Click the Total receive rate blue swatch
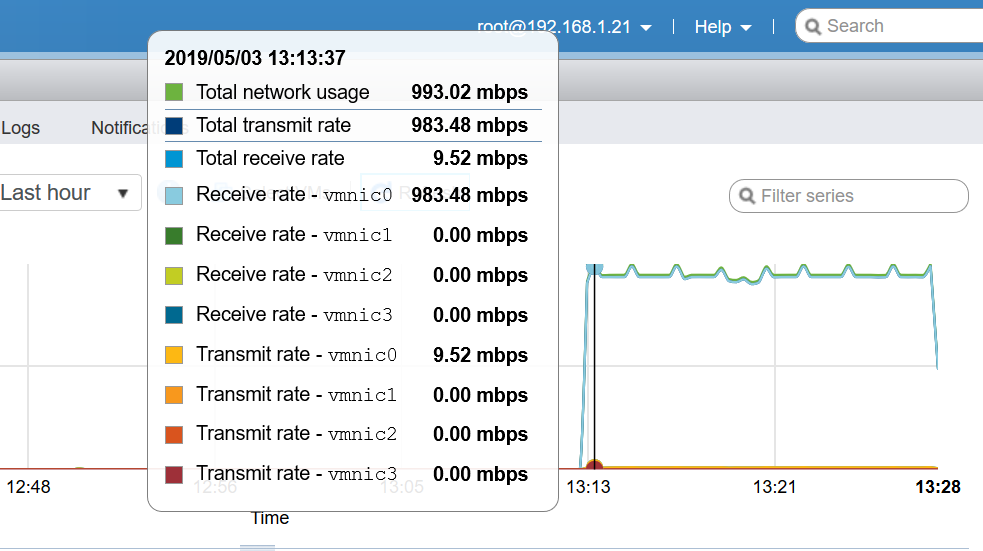Screen dimensions: 983x551 tap(174, 159)
